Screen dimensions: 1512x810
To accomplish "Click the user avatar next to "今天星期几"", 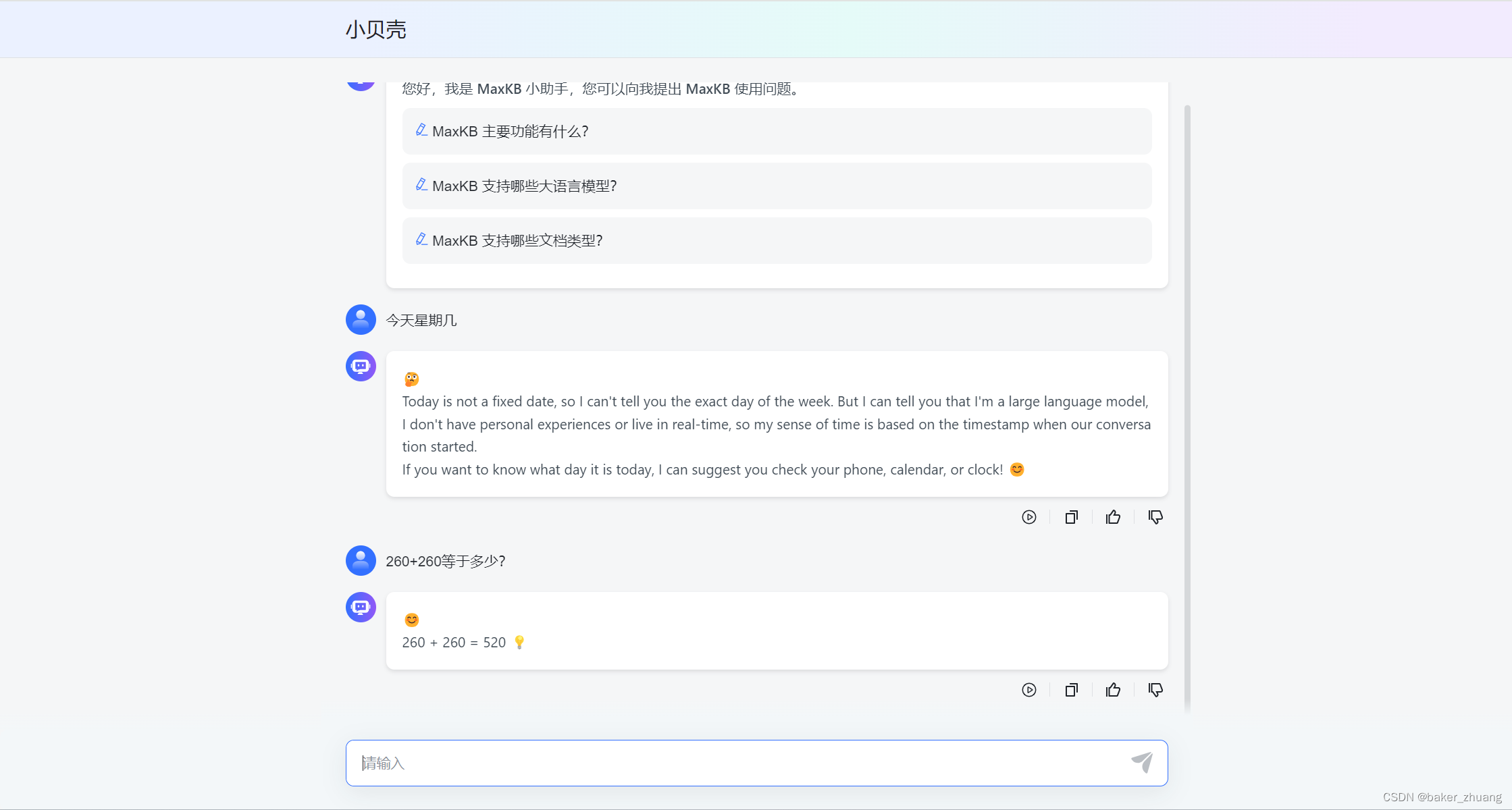I will click(360, 319).
